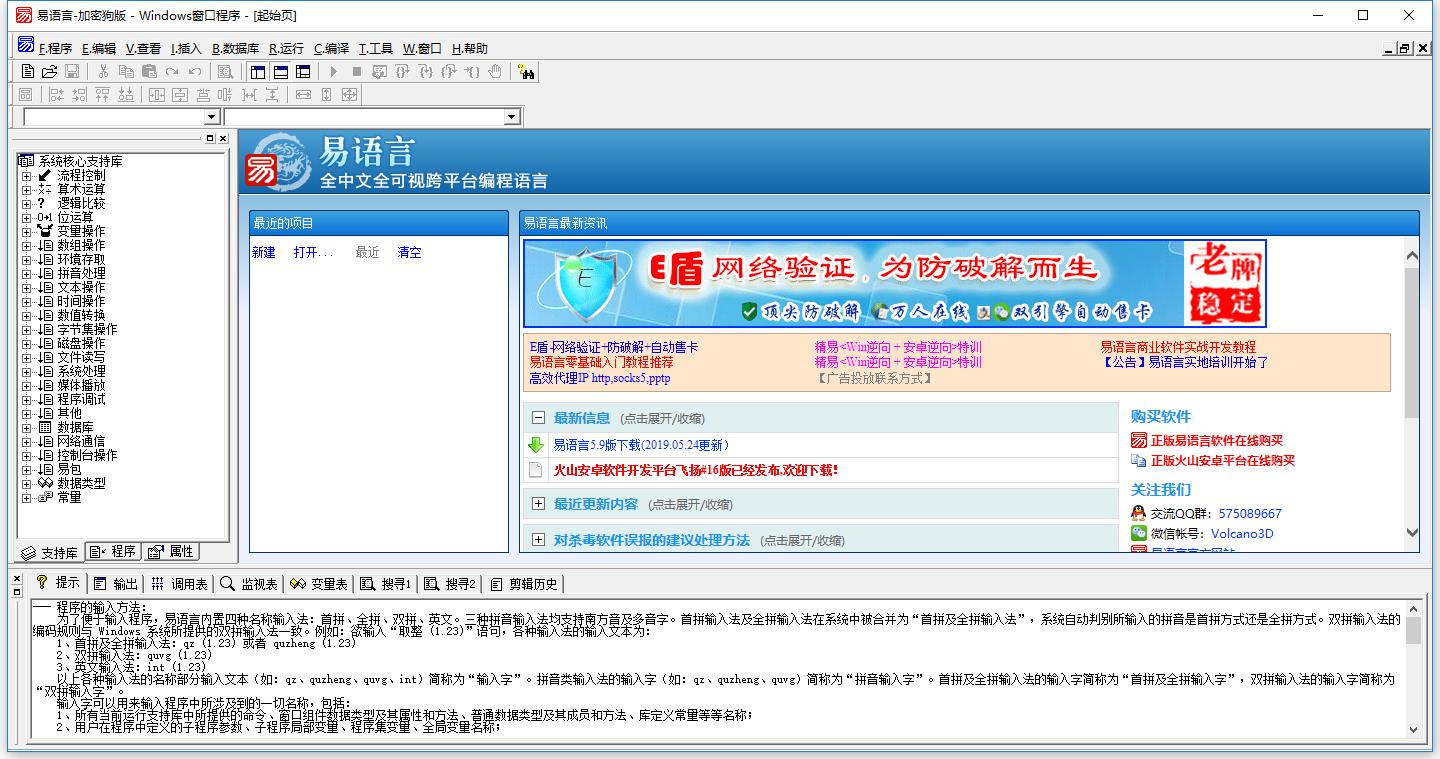Open the left toolbar combo box
This screenshot has width=1440, height=759.
211,118
